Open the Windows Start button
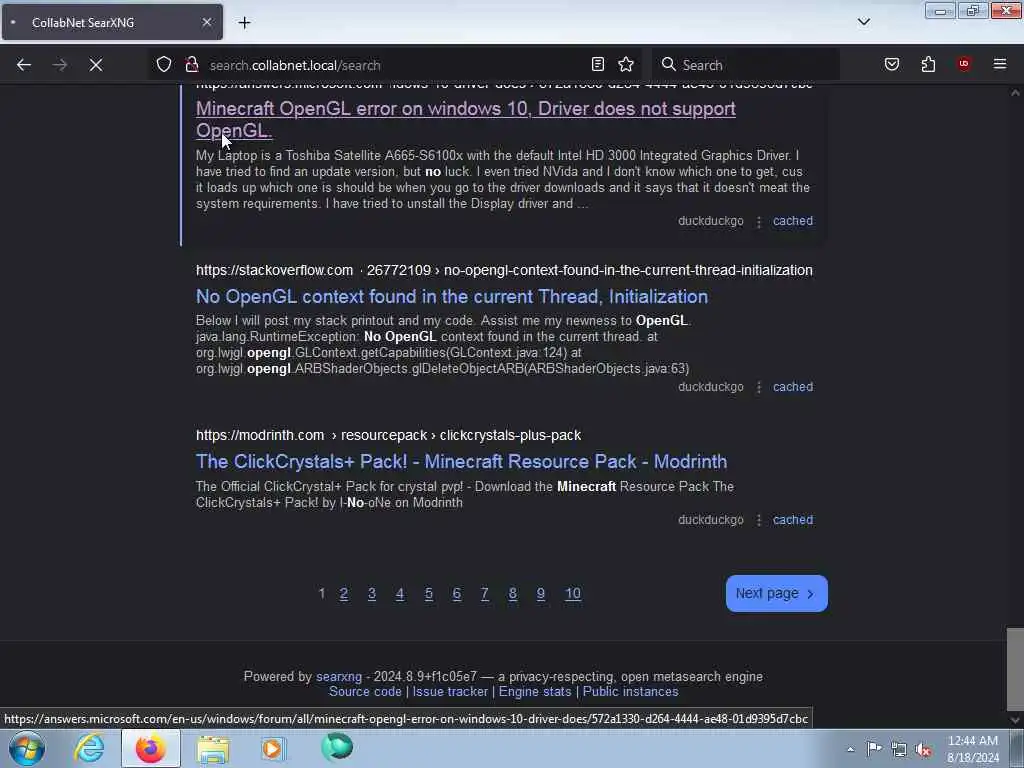 [x=26, y=748]
